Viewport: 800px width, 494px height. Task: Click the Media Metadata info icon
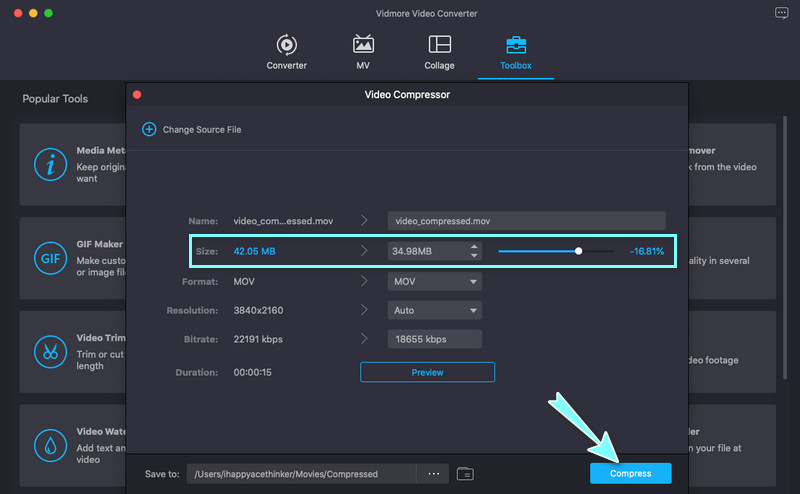click(x=49, y=164)
